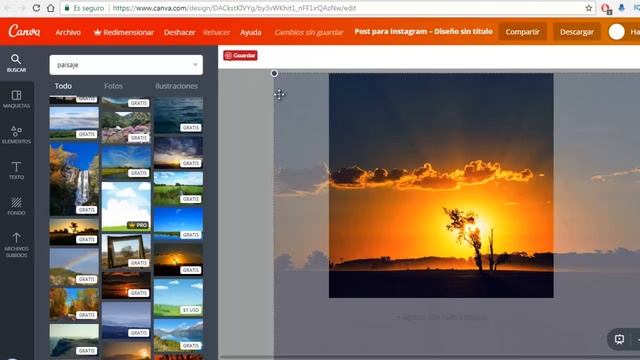The image size is (640, 360).
Task: Click Deshacer to undo
Action: 180,32
